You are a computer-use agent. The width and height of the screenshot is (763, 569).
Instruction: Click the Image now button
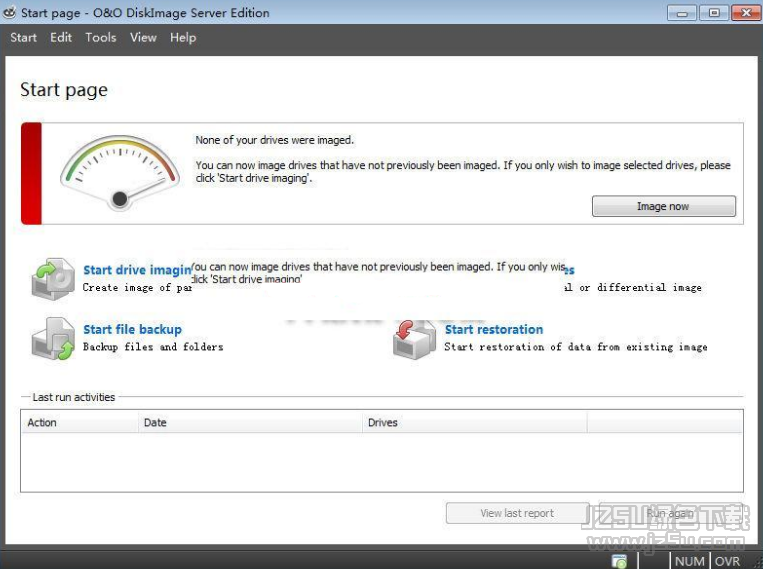(664, 206)
